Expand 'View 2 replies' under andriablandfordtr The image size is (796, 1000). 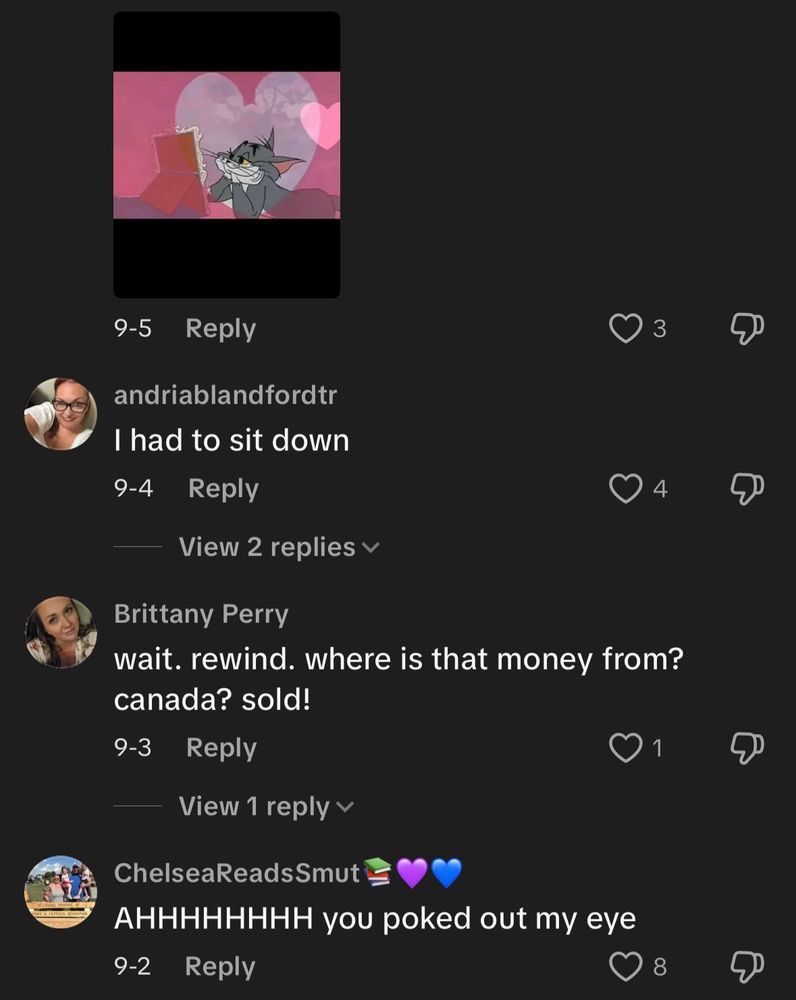coord(279,547)
